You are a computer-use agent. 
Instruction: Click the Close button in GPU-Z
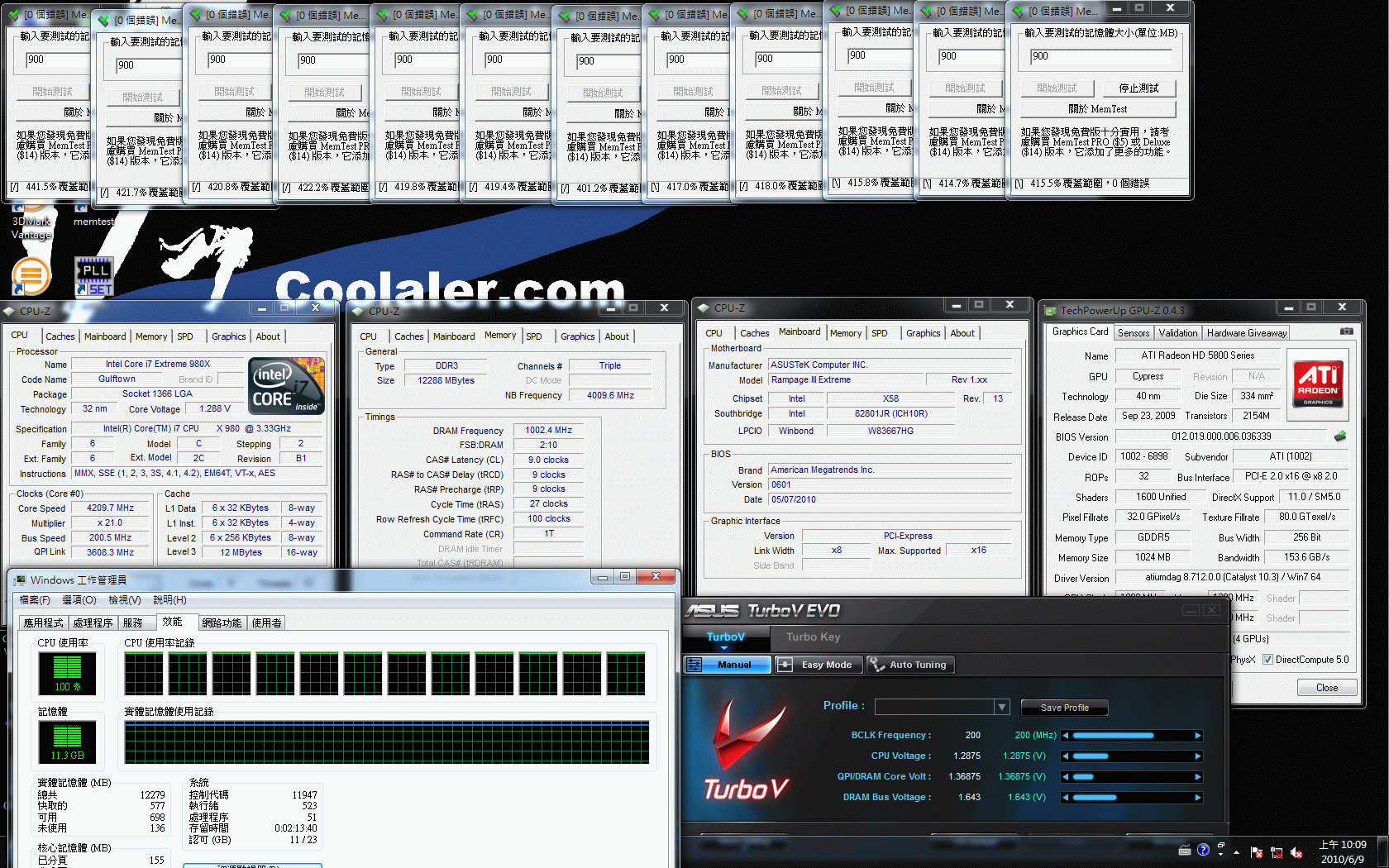pos(1326,688)
